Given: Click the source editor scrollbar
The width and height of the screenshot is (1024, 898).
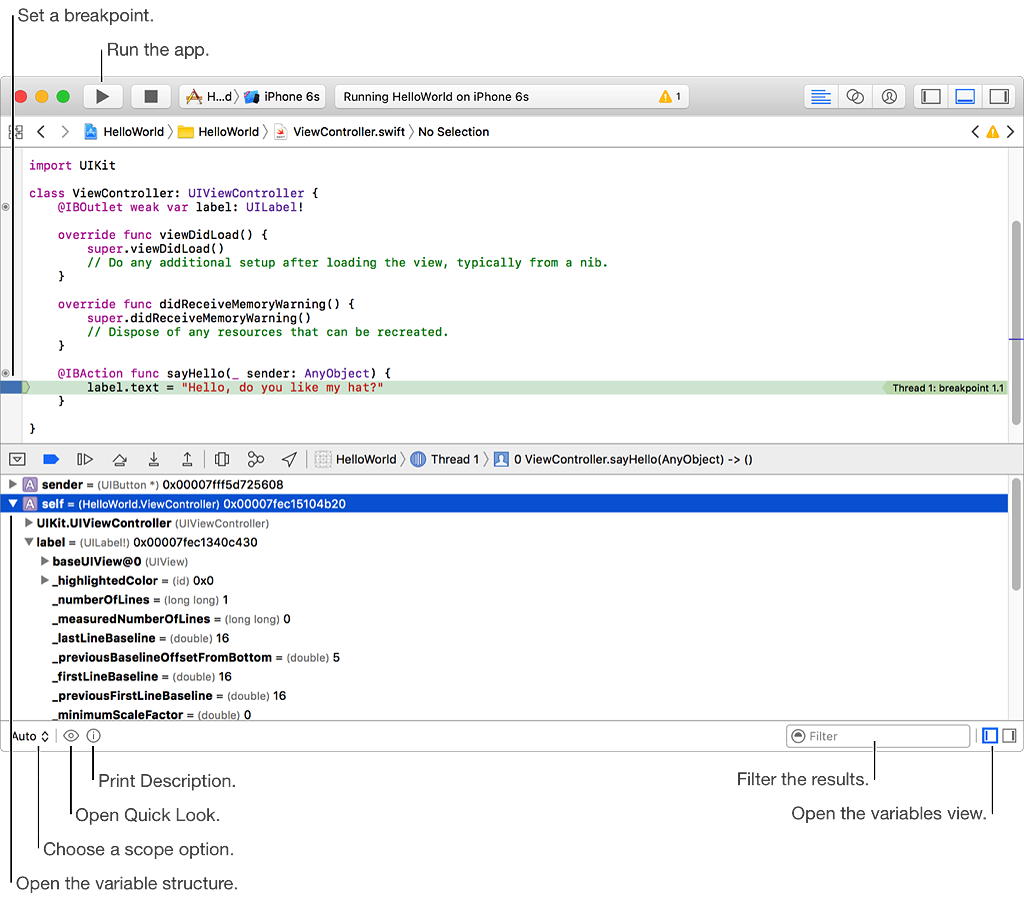Looking at the screenshot, I should [1016, 323].
